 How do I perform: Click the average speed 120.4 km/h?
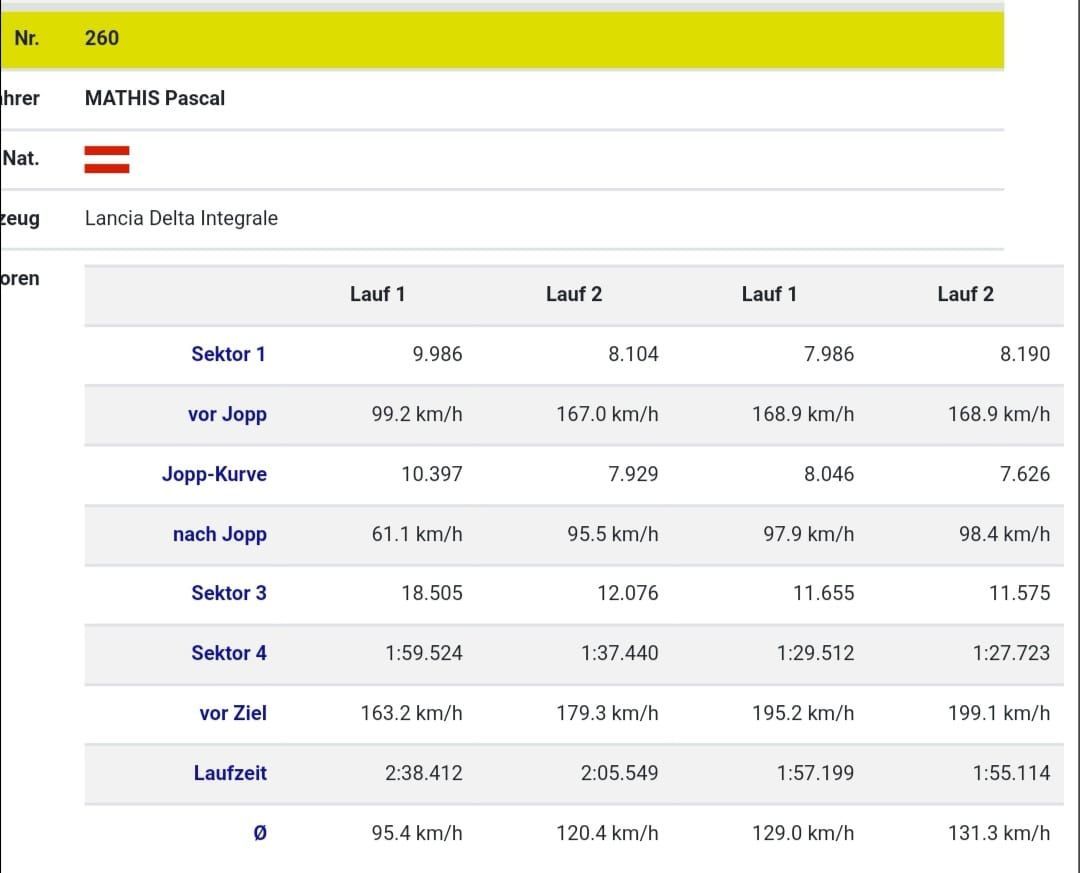click(x=608, y=833)
